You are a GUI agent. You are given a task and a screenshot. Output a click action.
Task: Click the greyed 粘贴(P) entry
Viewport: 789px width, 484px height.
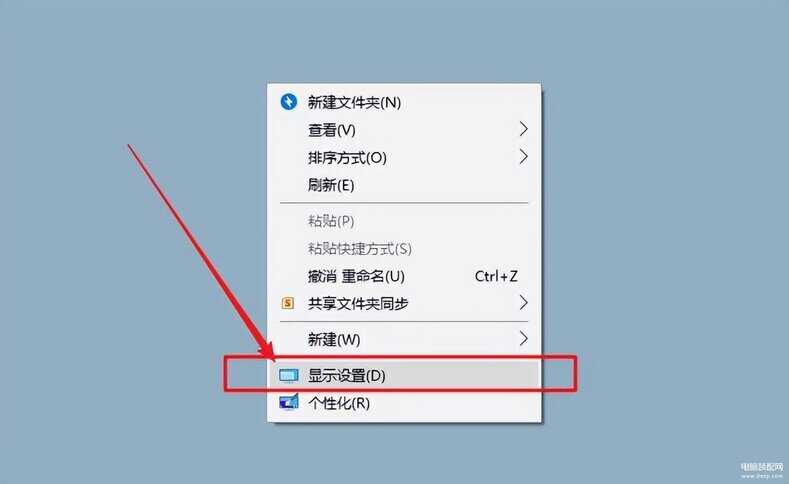pos(405,221)
